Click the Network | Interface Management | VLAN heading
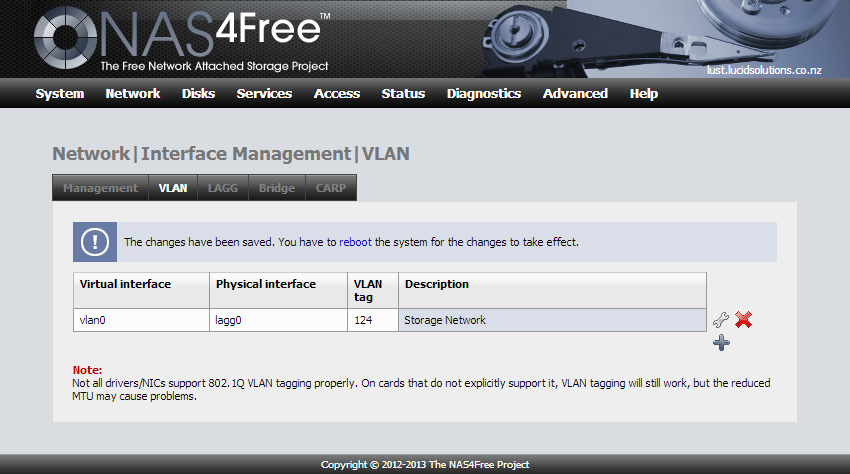The height and width of the screenshot is (474, 850). click(x=231, y=153)
